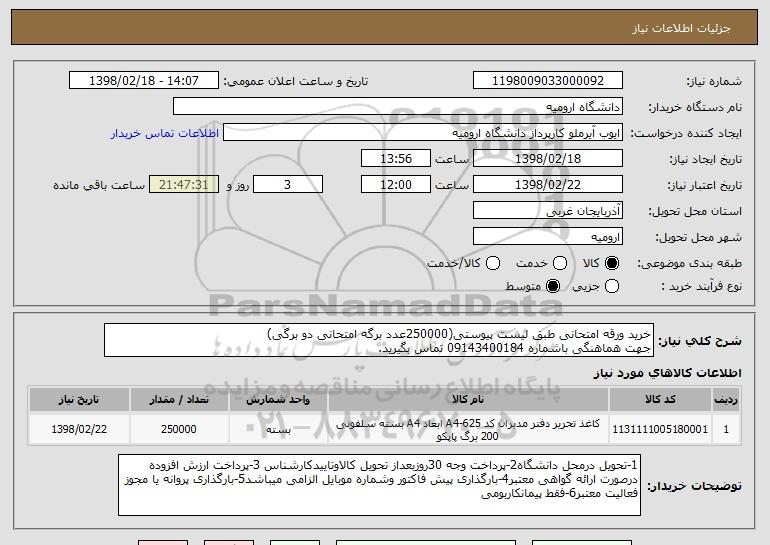This screenshot has height=545, width=770.
Task: Choose the متوسط purchase type radio
Action: click(552, 286)
